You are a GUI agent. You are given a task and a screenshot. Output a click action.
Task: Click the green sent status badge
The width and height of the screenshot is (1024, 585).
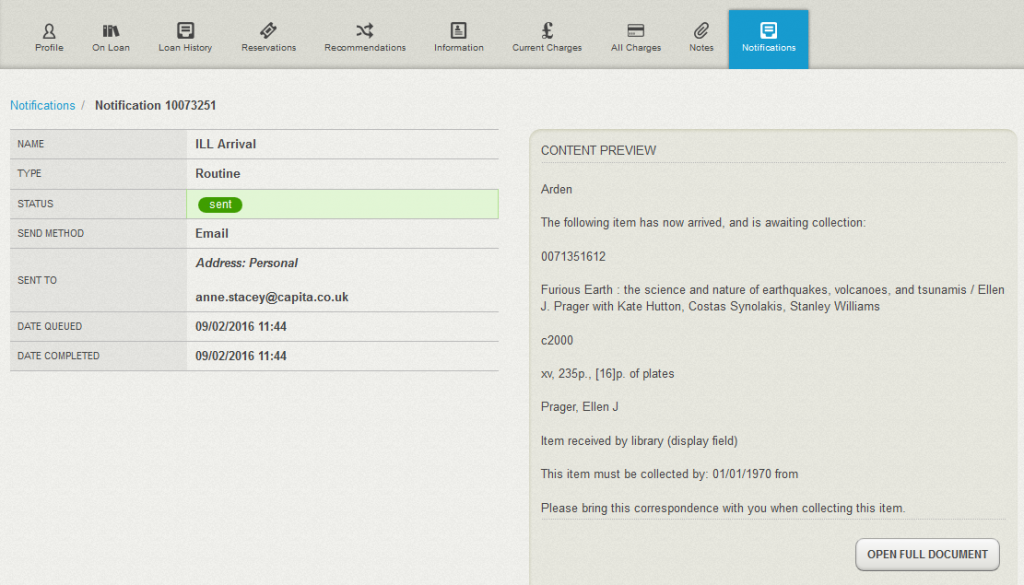(x=220, y=204)
